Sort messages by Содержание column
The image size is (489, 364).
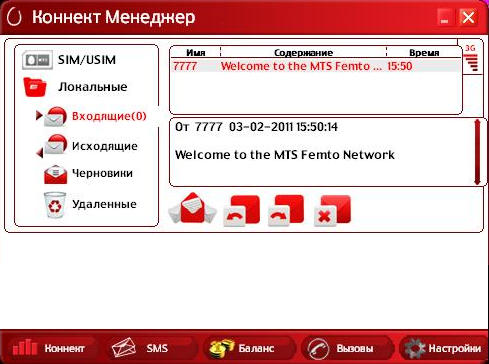click(303, 53)
